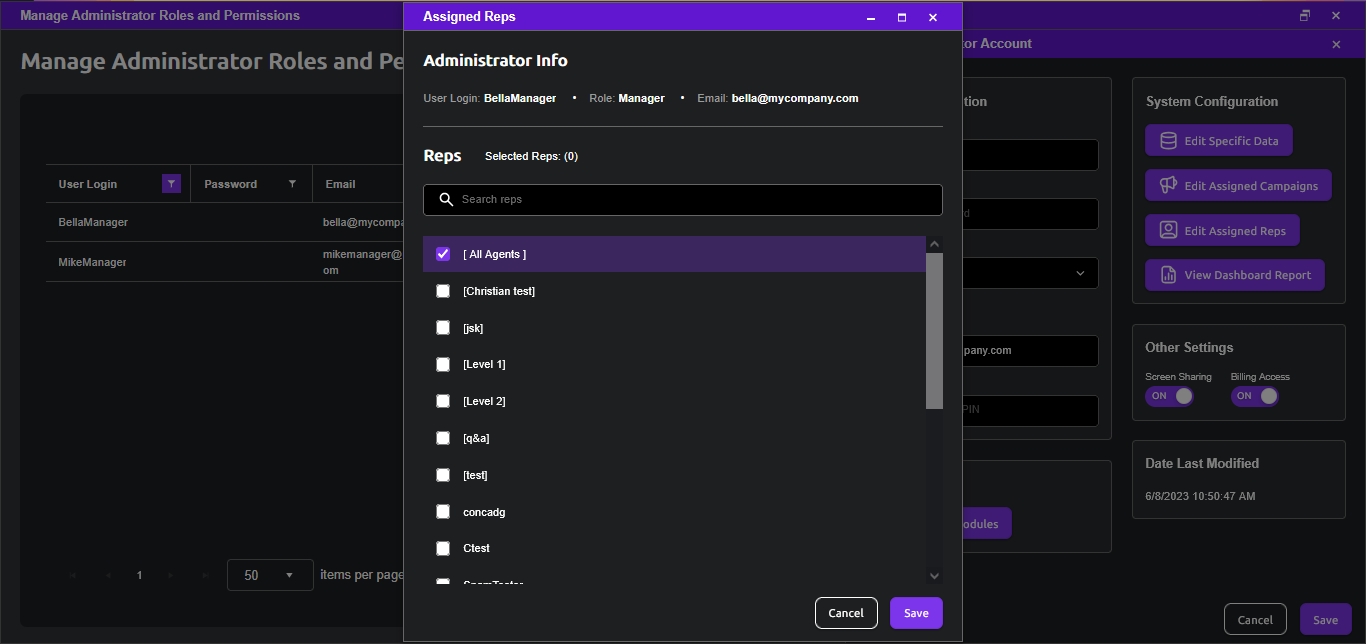Viewport: 1366px width, 644px height.
Task: Toggle Billing Access switch off
Action: [x=1255, y=396]
